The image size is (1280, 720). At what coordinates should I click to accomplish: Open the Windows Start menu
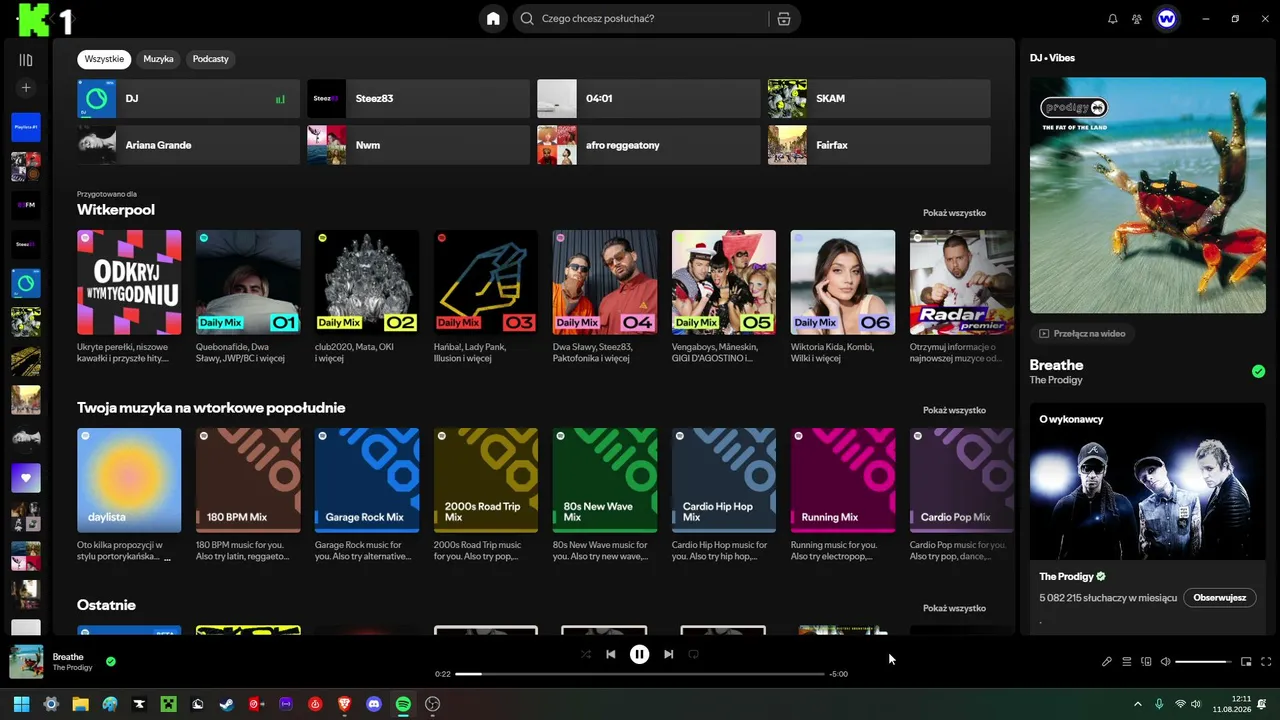21,704
